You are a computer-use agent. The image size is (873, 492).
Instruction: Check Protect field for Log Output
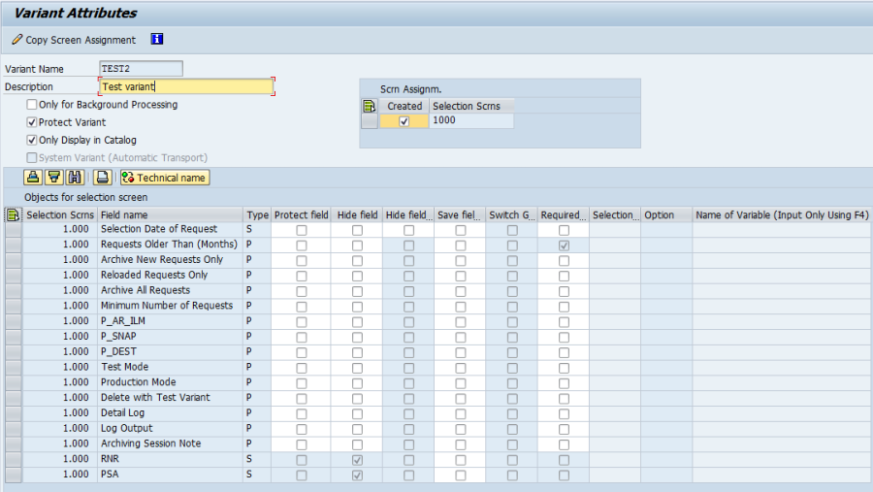click(301, 429)
